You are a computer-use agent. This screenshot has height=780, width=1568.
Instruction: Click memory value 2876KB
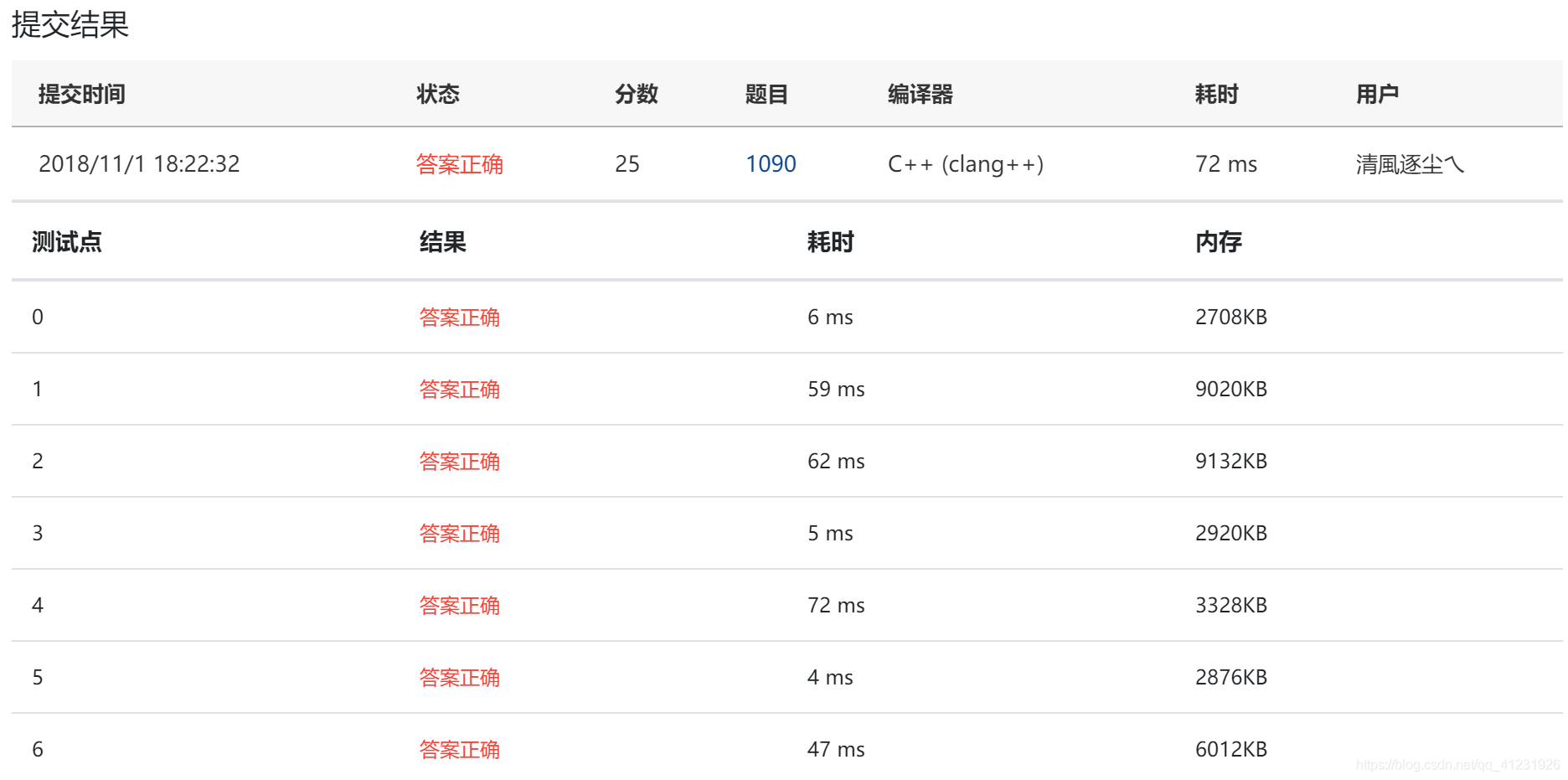tap(1231, 678)
